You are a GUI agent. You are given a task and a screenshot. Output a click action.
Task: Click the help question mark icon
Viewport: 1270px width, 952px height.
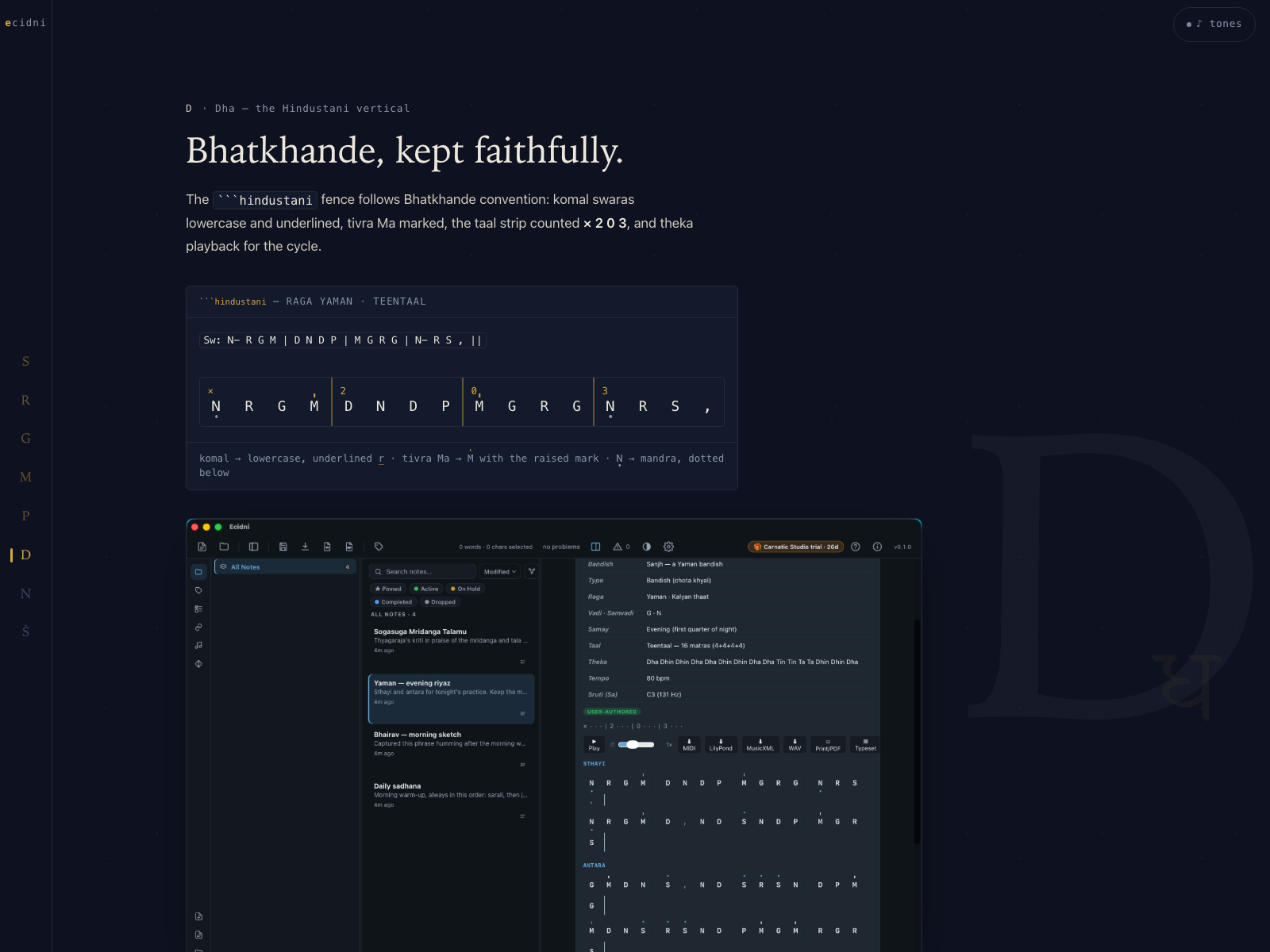[x=855, y=547]
